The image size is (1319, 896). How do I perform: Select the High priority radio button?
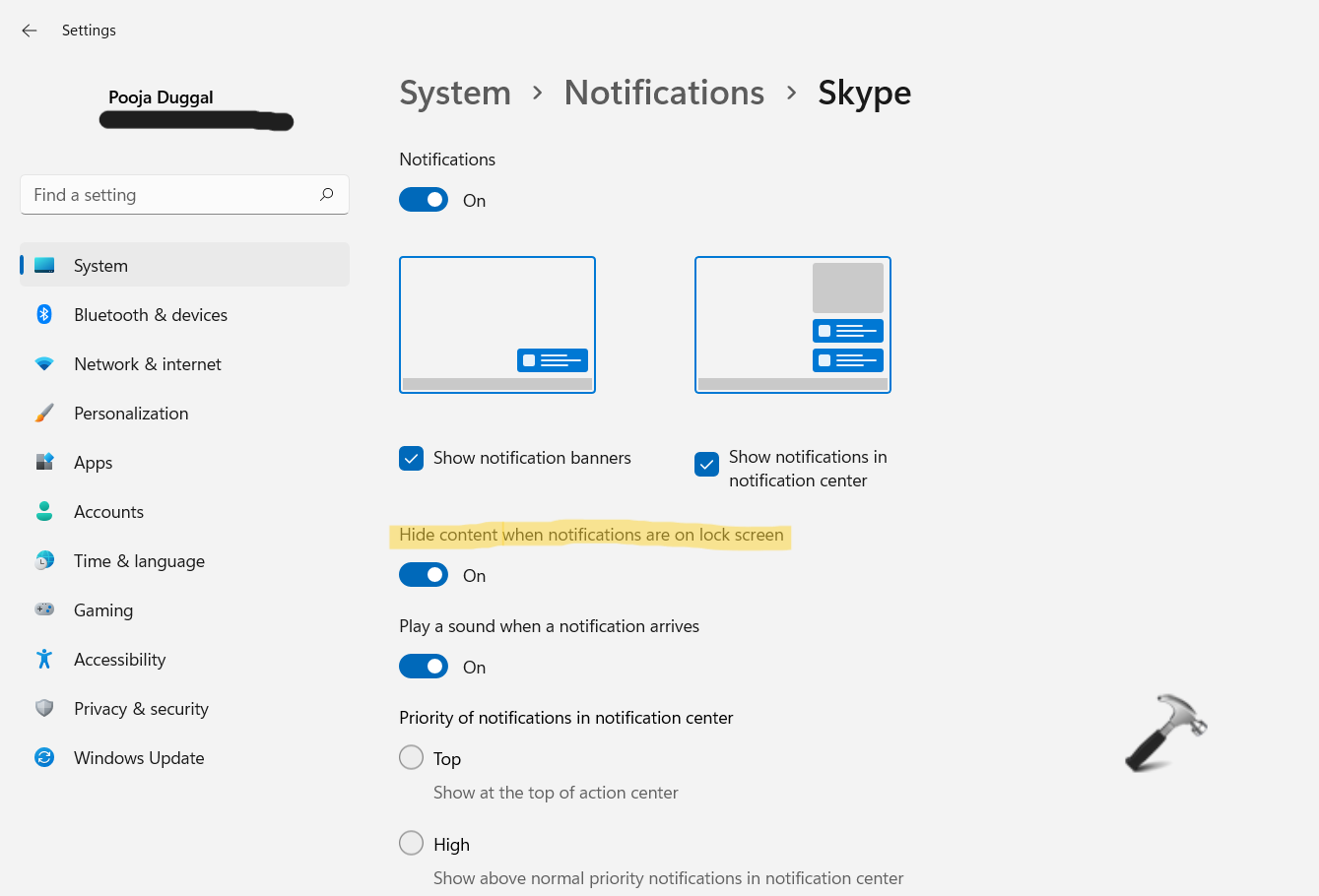tap(411, 843)
